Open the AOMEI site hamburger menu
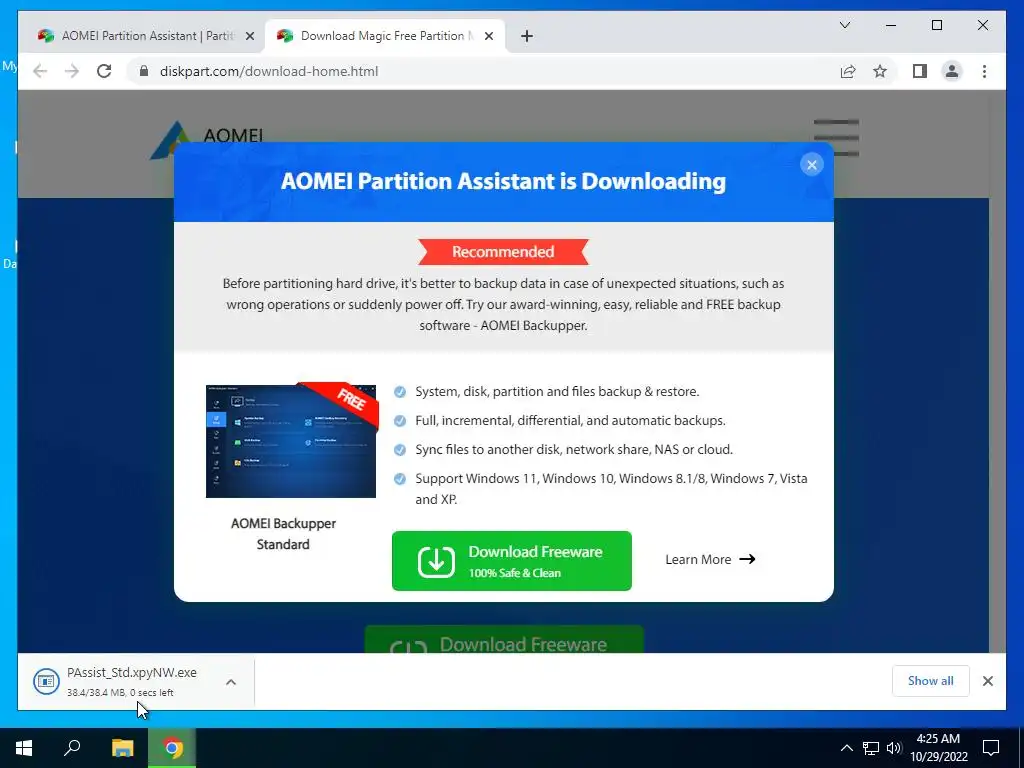The height and width of the screenshot is (768, 1024). point(836,138)
